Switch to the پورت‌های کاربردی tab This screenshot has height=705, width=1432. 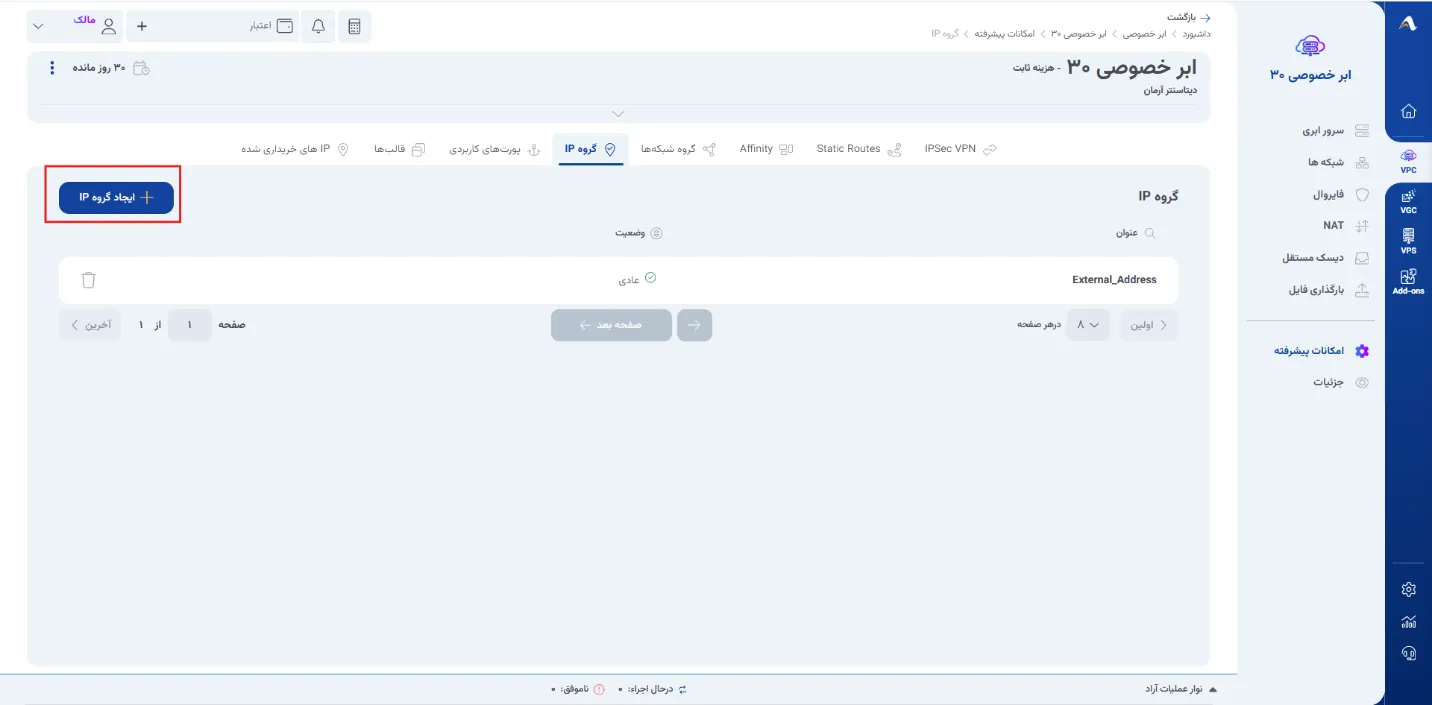coord(494,149)
